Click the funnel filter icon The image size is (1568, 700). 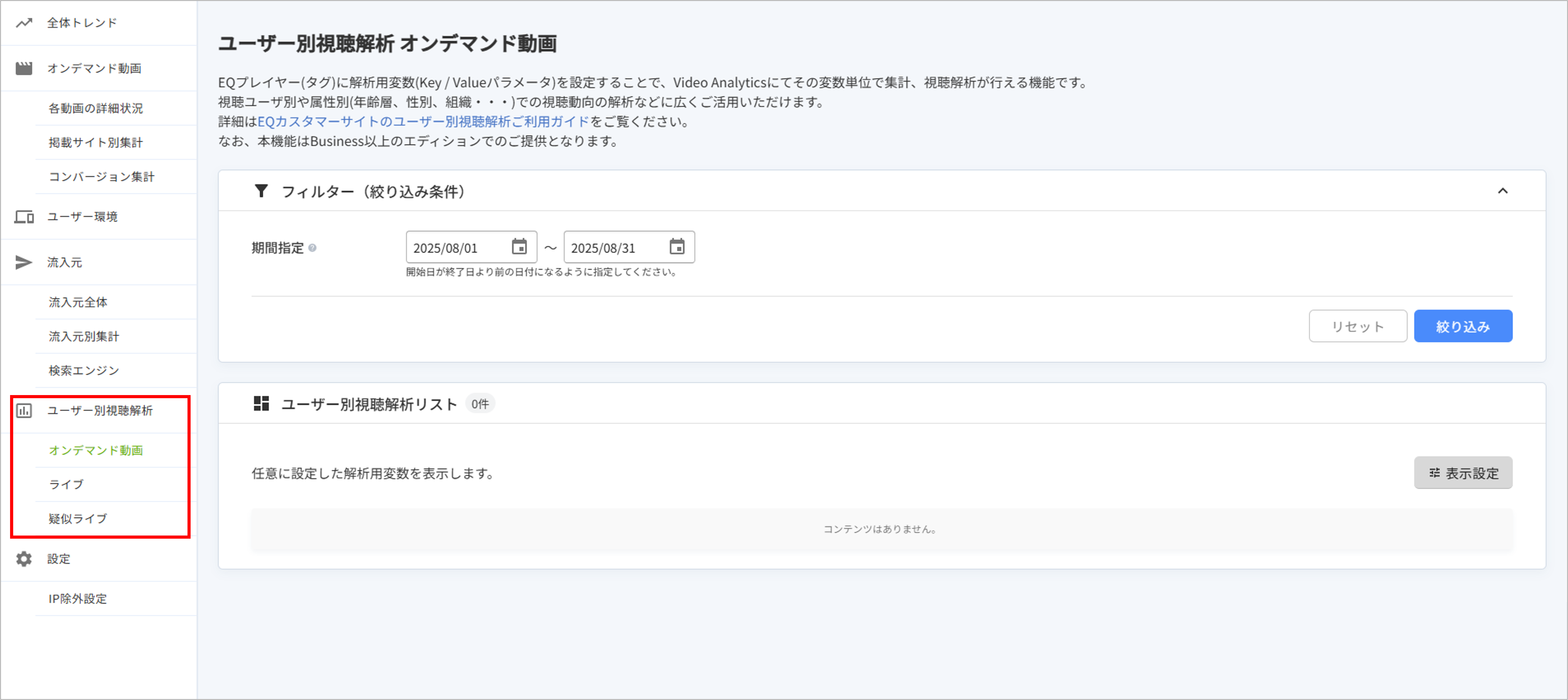[x=261, y=191]
